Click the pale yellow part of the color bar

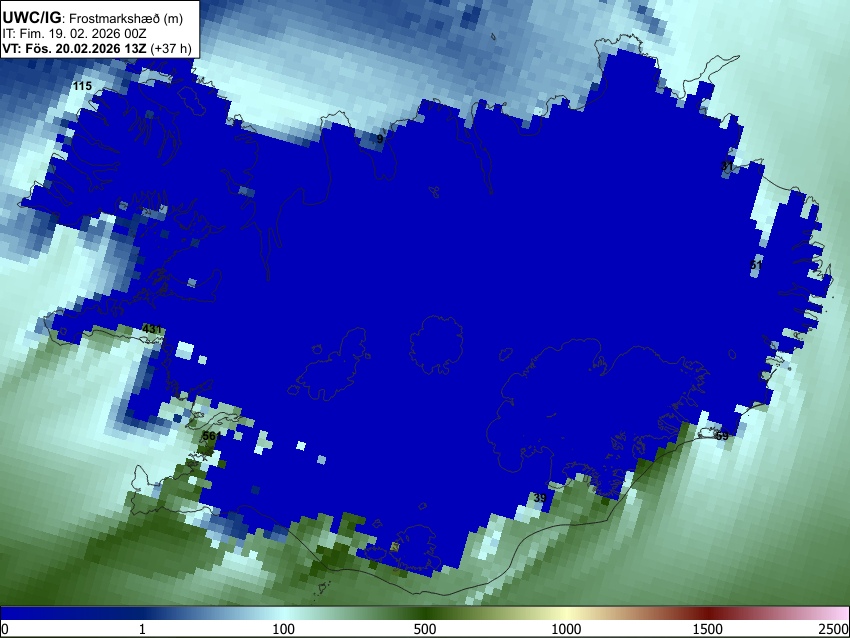click(x=566, y=614)
